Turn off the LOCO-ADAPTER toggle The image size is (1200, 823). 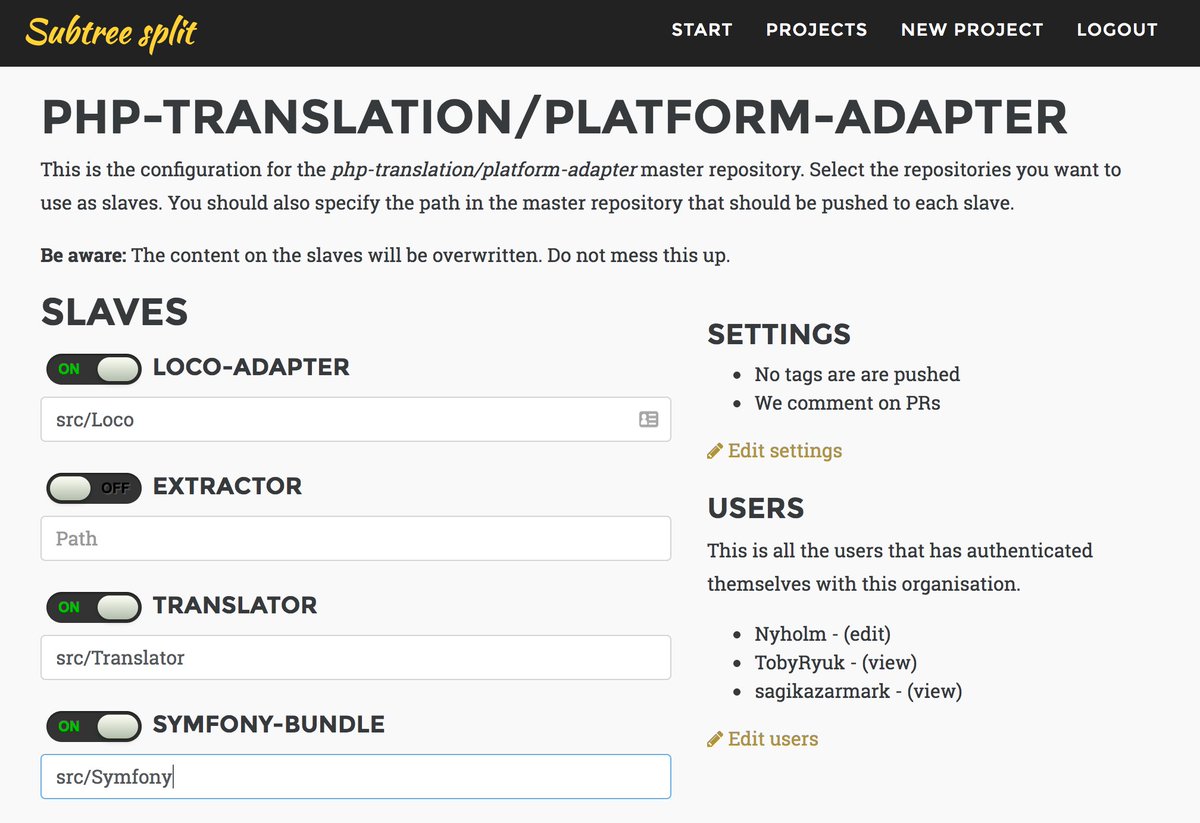click(93, 368)
